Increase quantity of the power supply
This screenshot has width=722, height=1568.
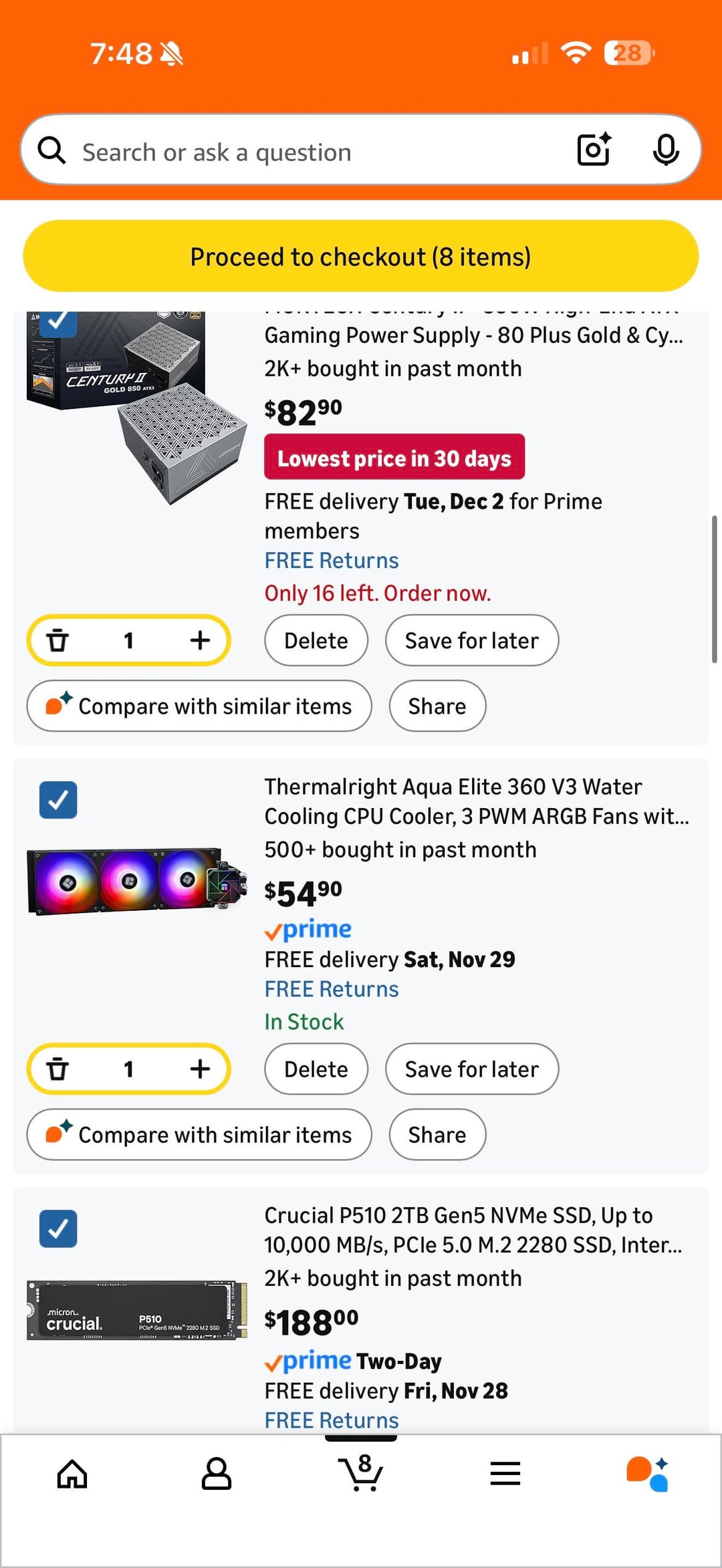pyautogui.click(x=199, y=640)
